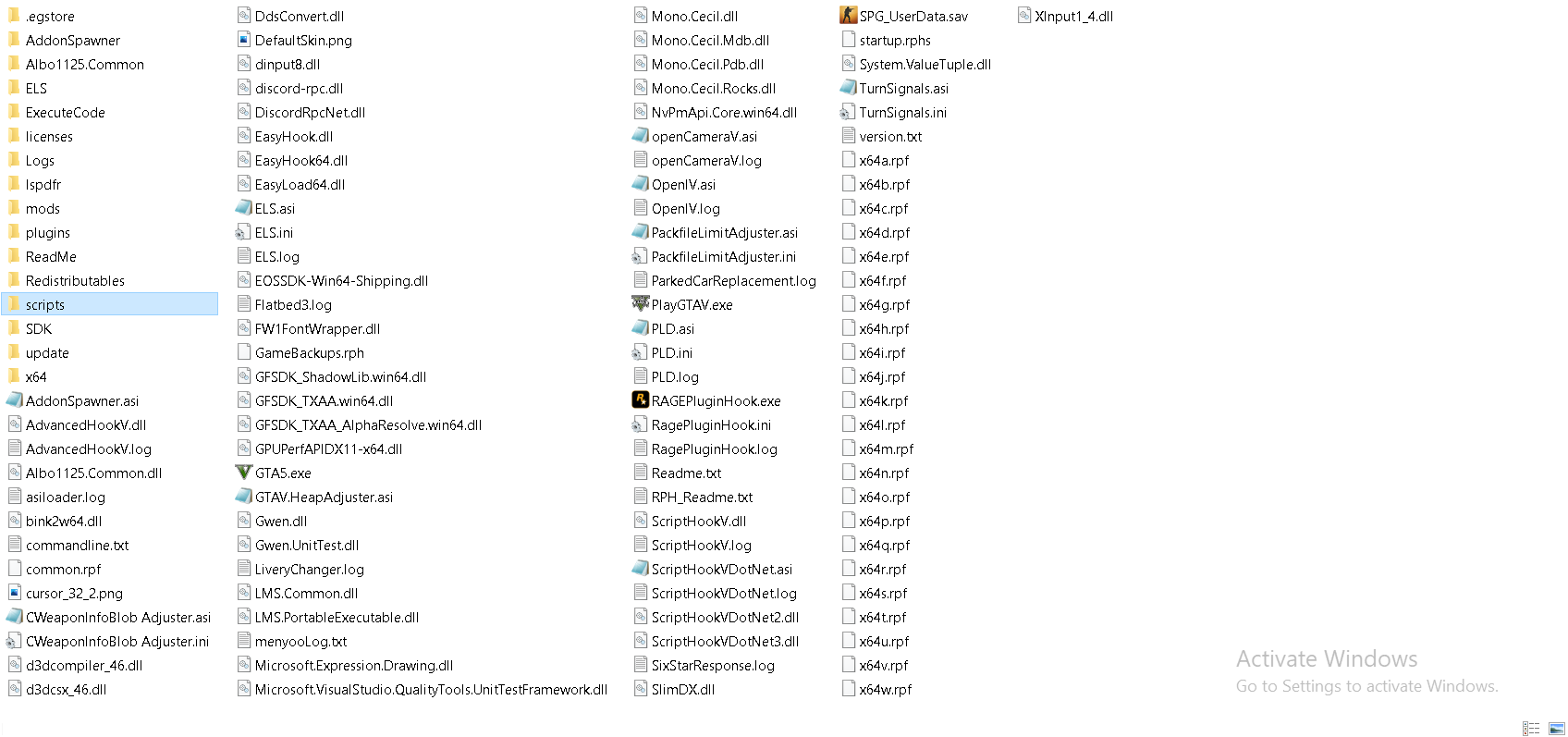This screenshot has height=737, width=1568.
Task: Select the TurnSignals.ini settings file icon
Action: [x=848, y=112]
